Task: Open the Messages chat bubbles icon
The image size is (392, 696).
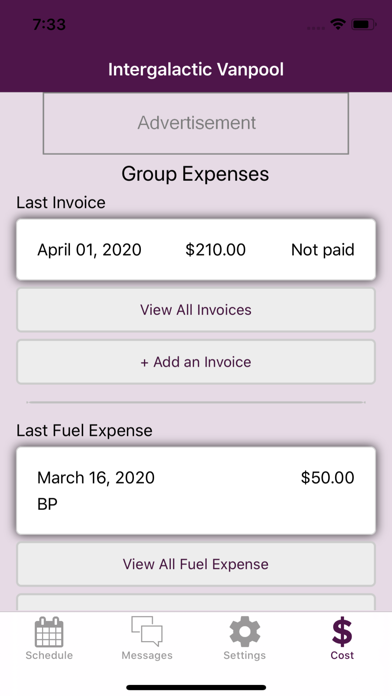Action: 147,631
